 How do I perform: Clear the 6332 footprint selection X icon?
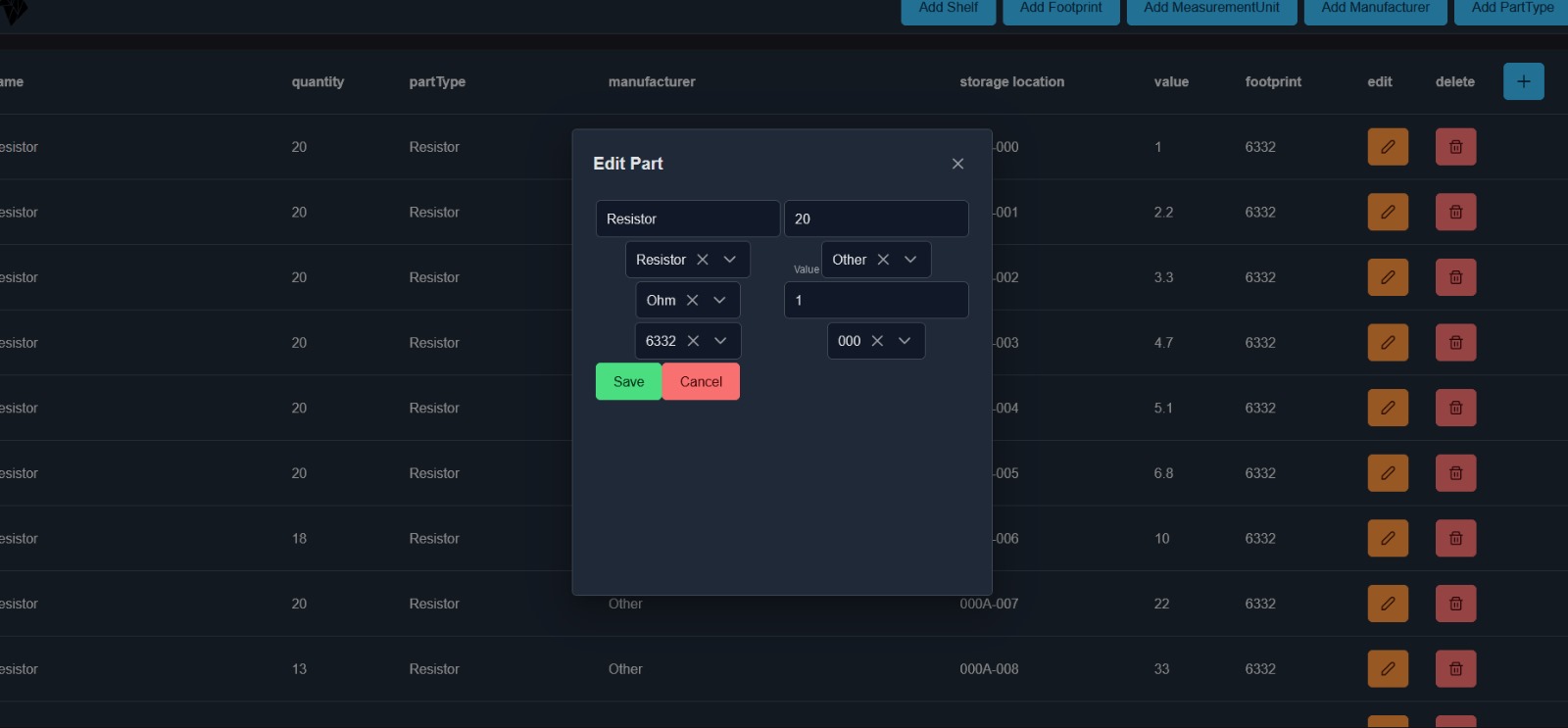click(693, 341)
